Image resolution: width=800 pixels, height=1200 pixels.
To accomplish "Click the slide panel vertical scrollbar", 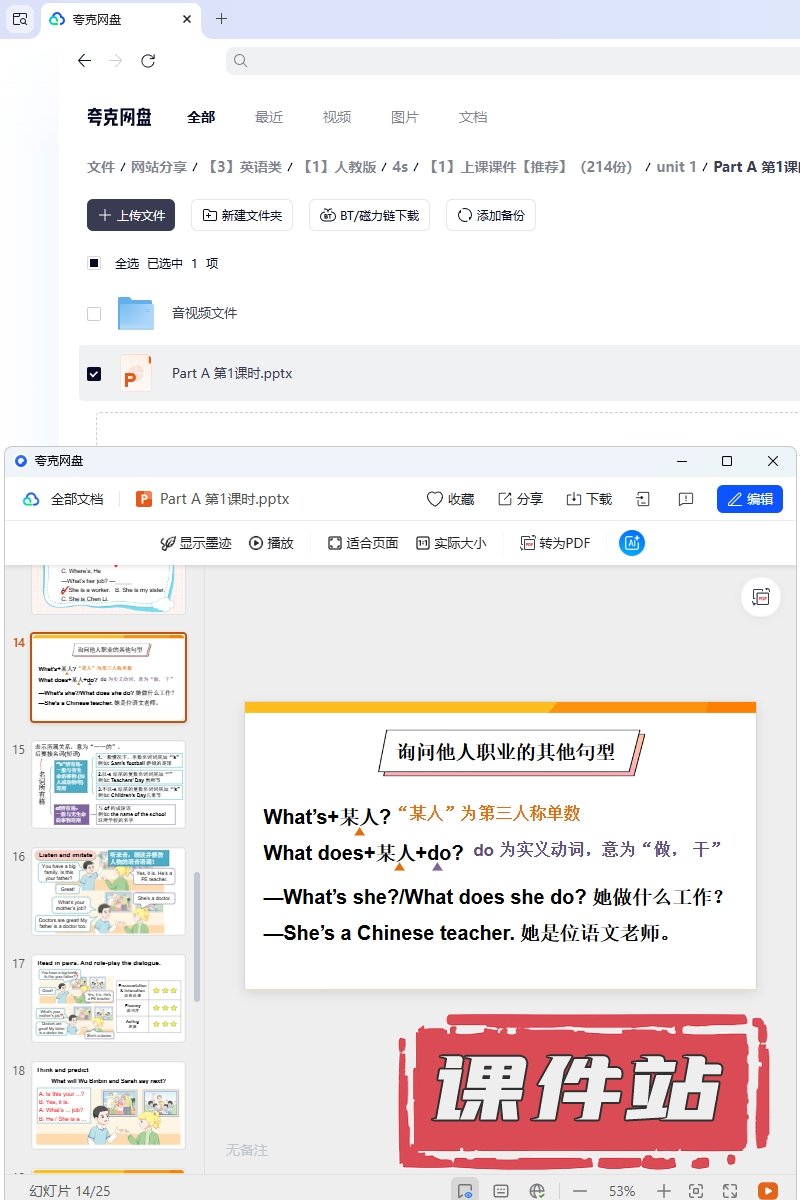I will pos(197,935).
